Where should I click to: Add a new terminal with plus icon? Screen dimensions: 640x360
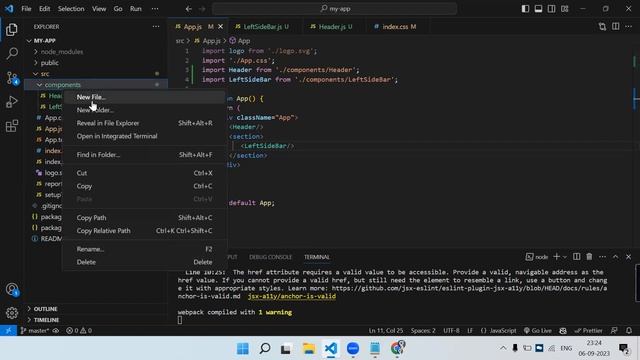point(556,257)
